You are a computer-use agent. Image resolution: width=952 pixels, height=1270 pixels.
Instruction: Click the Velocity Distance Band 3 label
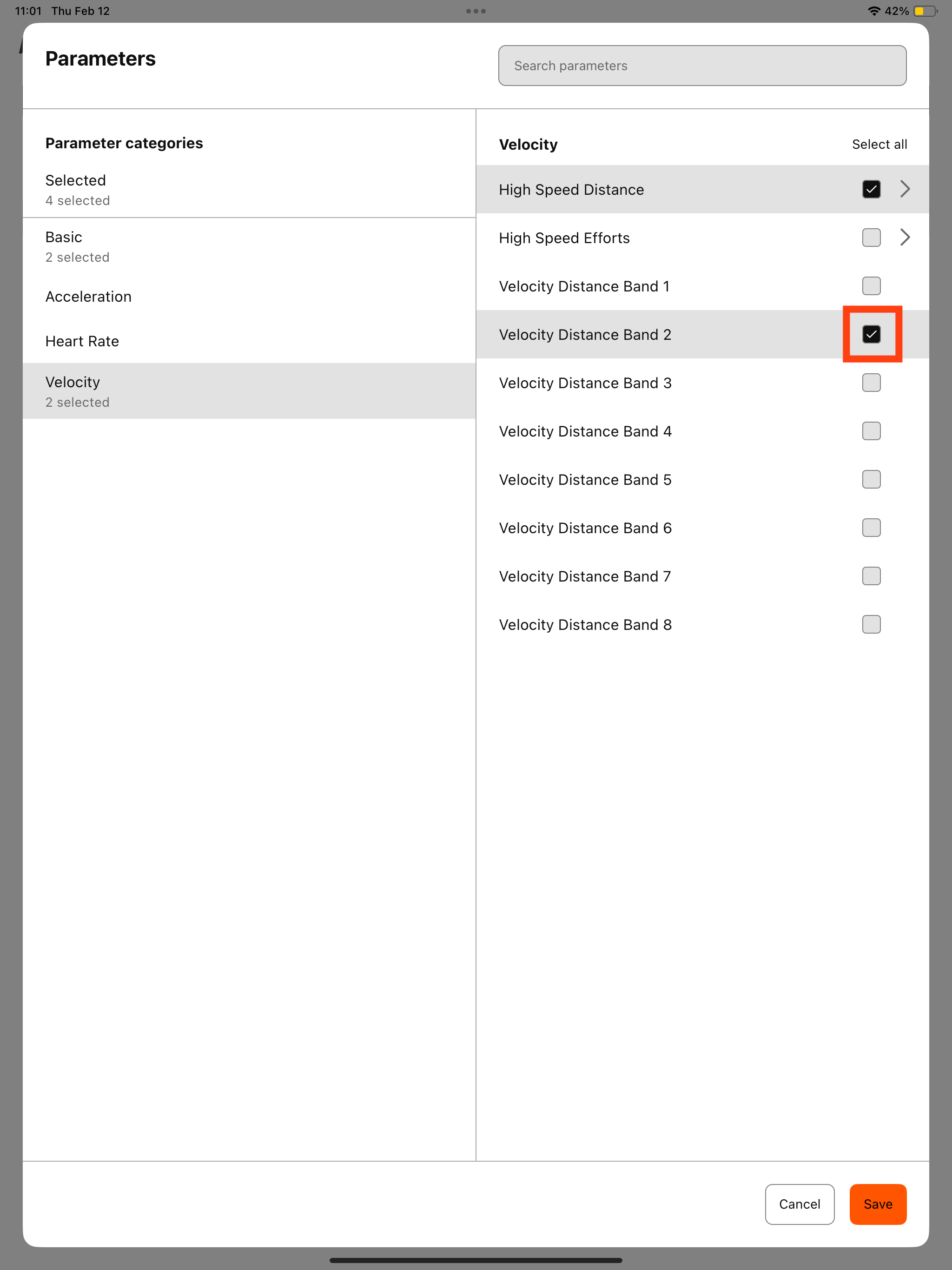point(585,383)
